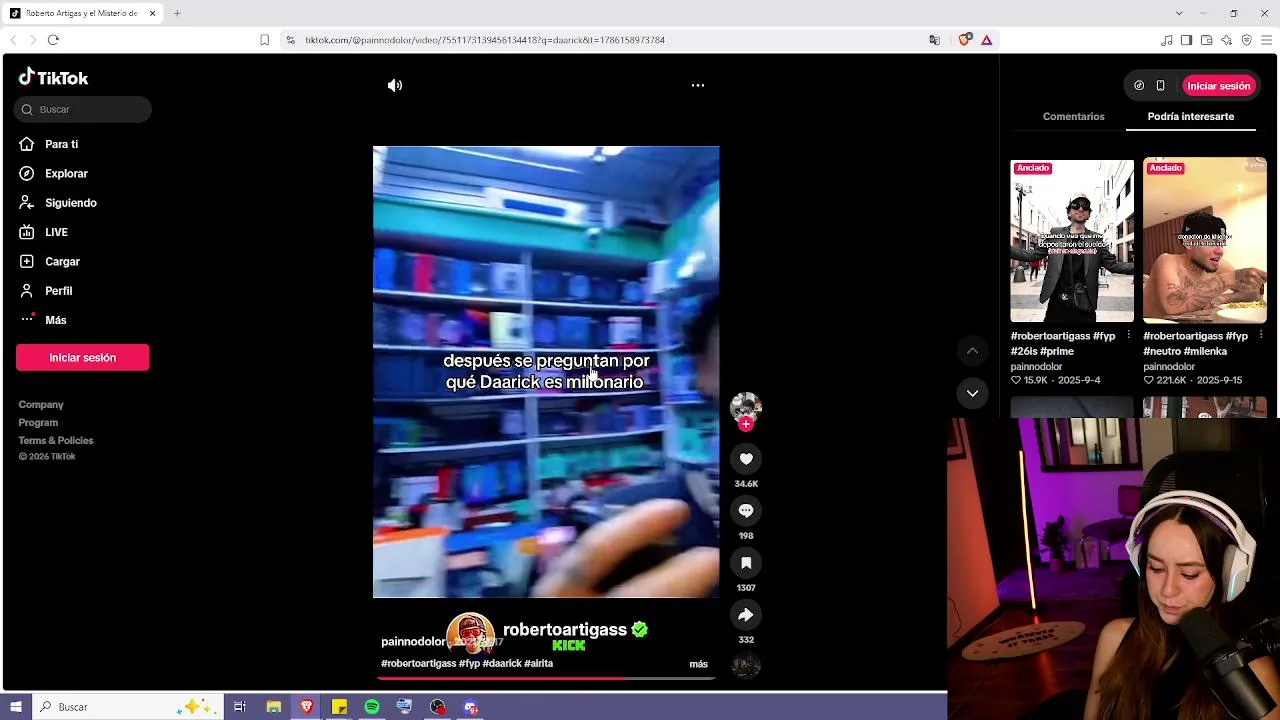
Task: Close the Roberto Artigas TikTok tab
Action: pos(152,13)
